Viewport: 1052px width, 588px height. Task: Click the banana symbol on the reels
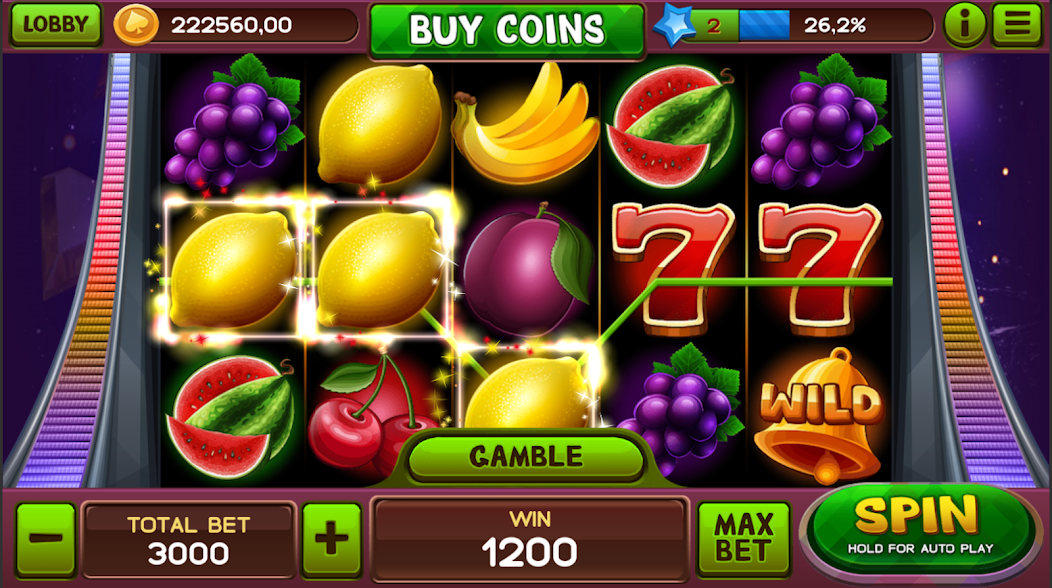pos(525,123)
